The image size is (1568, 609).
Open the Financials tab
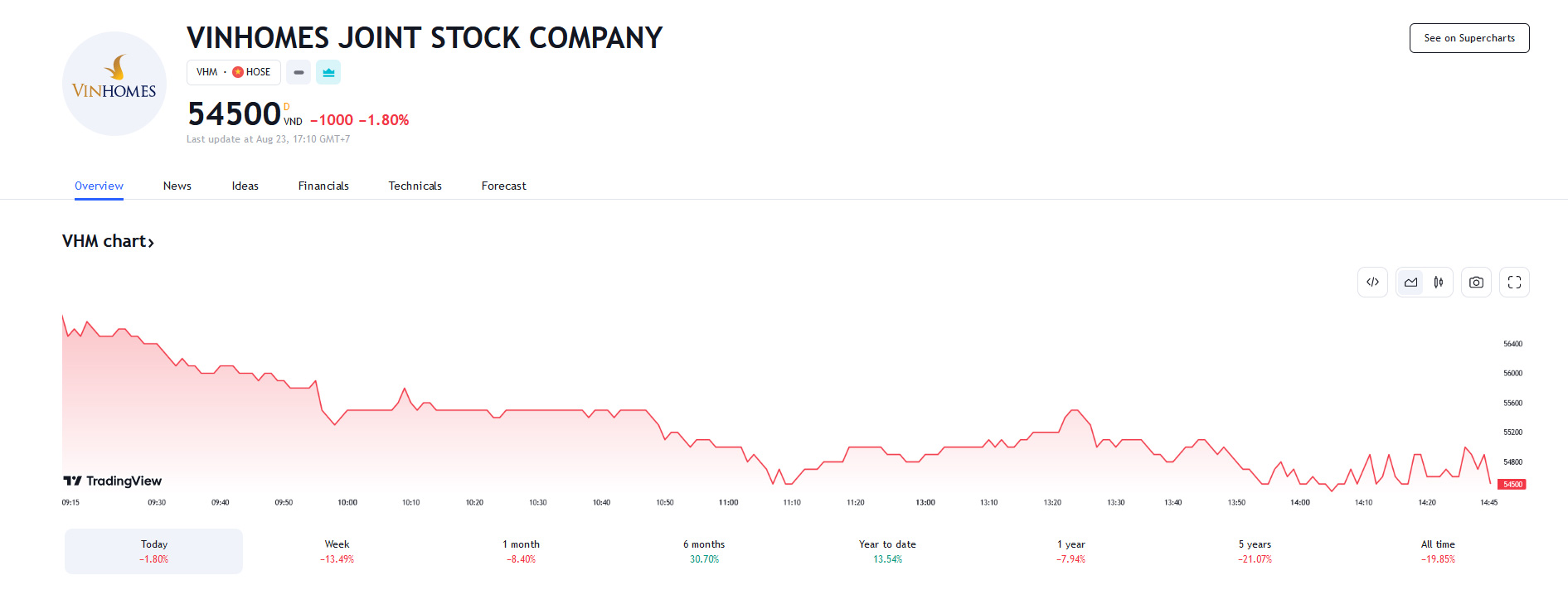(x=323, y=186)
